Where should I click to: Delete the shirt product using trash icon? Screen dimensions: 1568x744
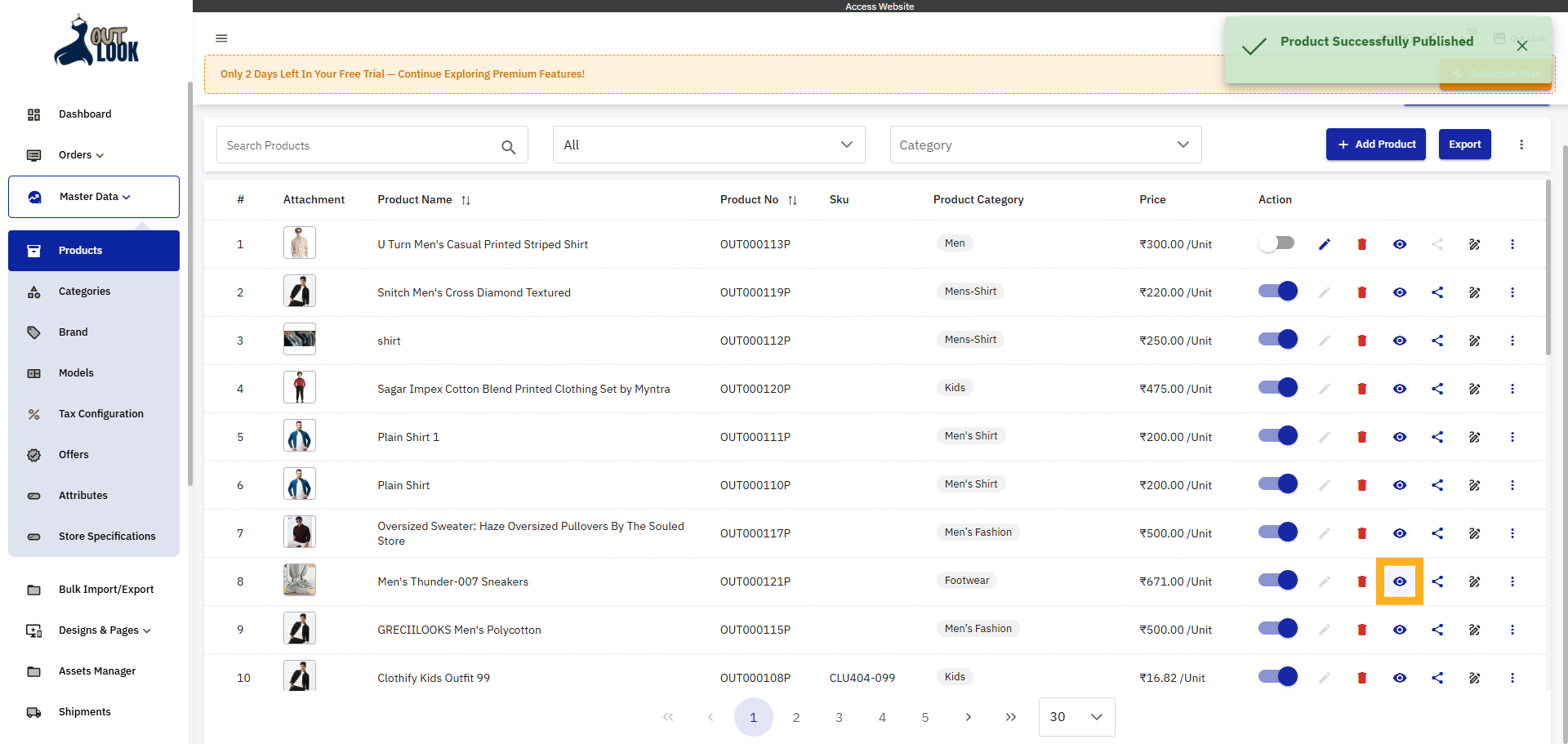[1361, 341]
